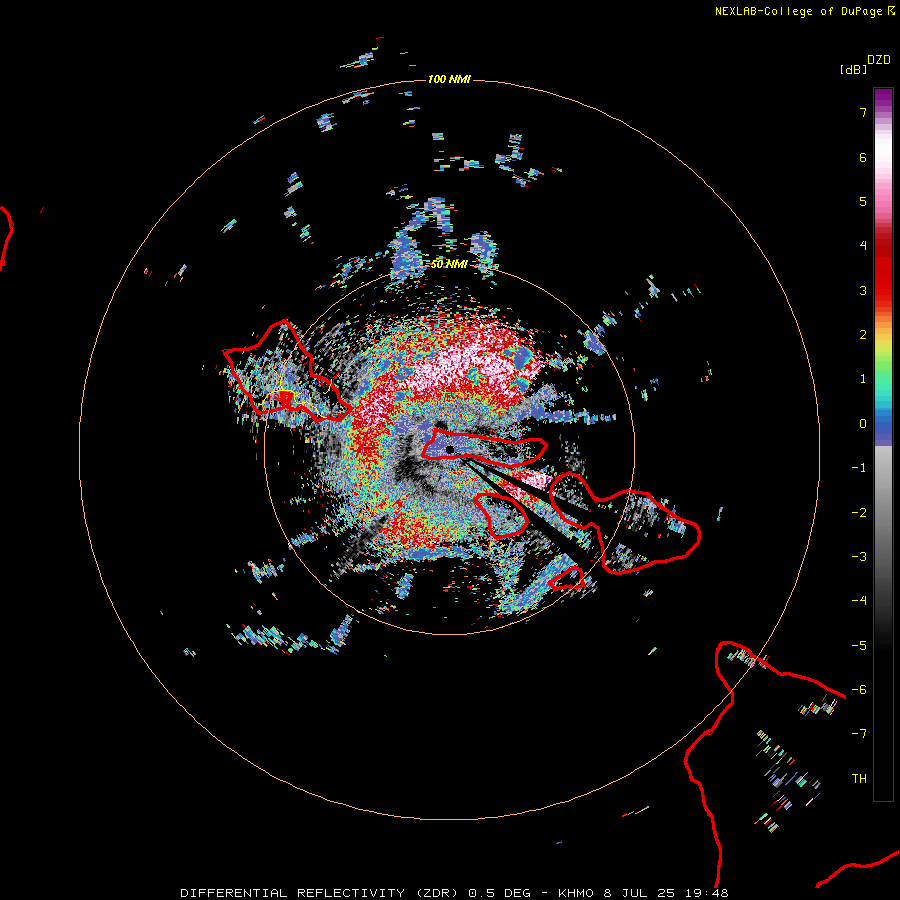Screen dimensions: 900x900
Task: Click the blue zero band of the color bar
Action: pos(883,428)
